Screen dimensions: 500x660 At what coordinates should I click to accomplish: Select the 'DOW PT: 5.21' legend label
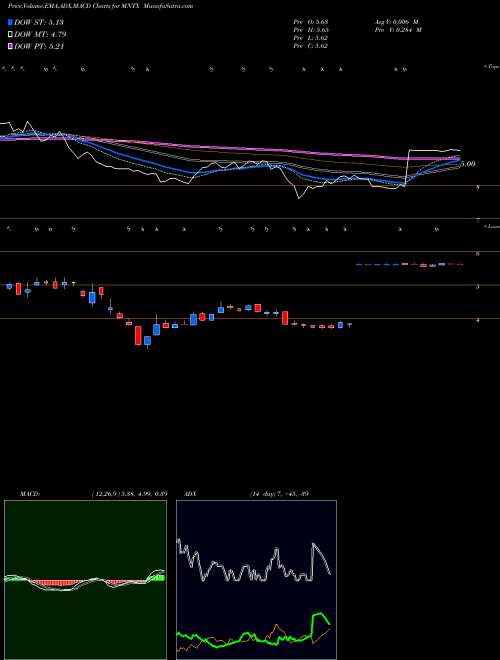click(x=39, y=46)
